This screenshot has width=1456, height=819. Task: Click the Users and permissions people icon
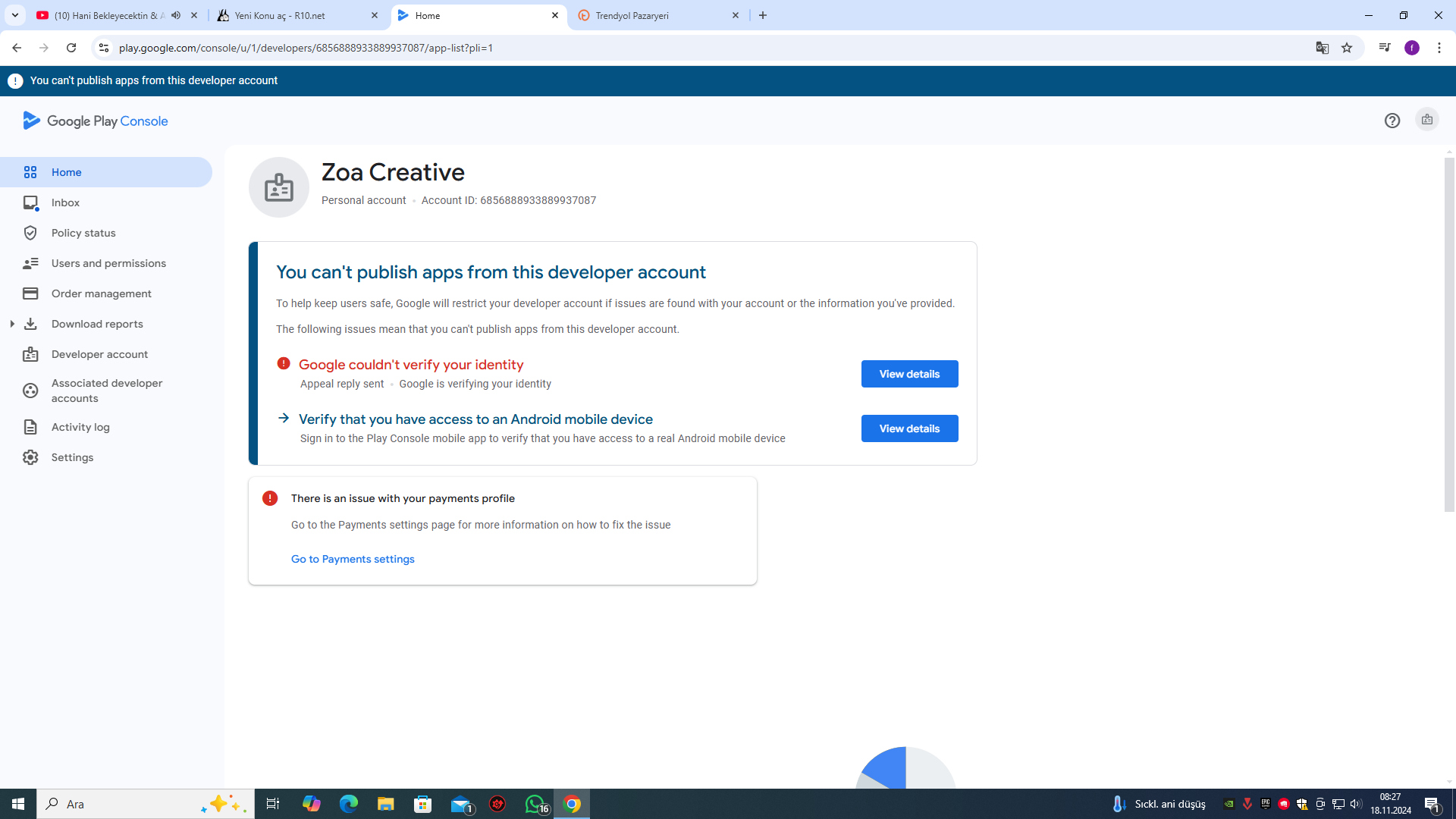30,263
